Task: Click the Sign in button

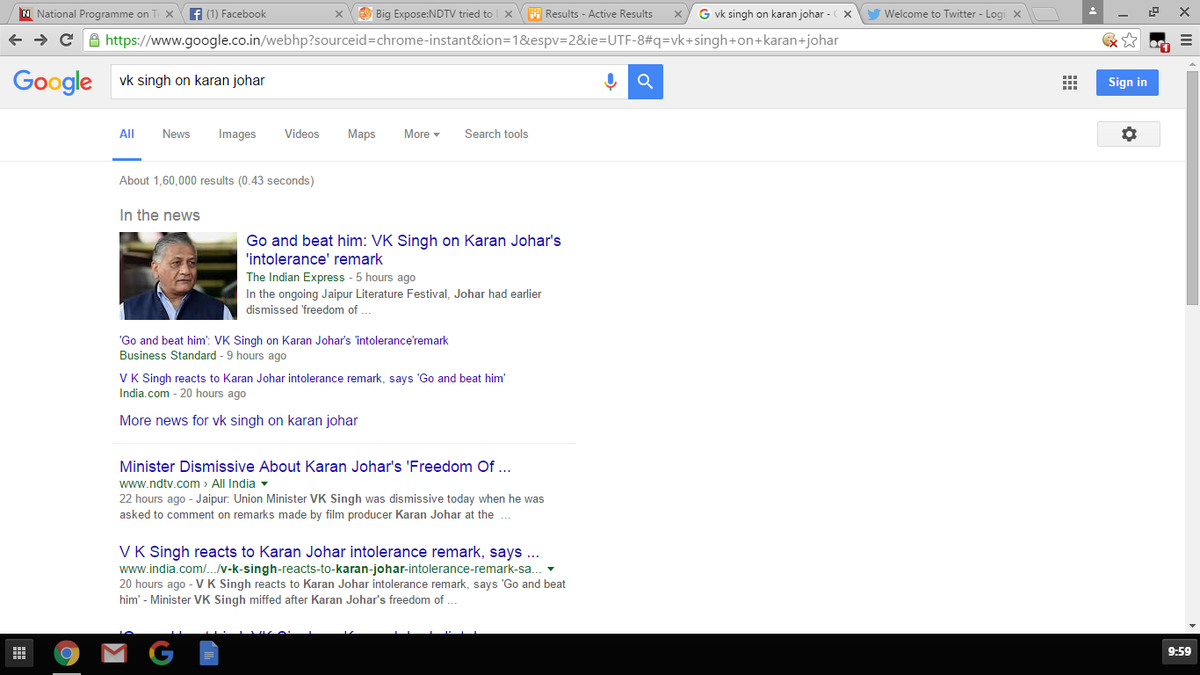Action: (x=1128, y=82)
